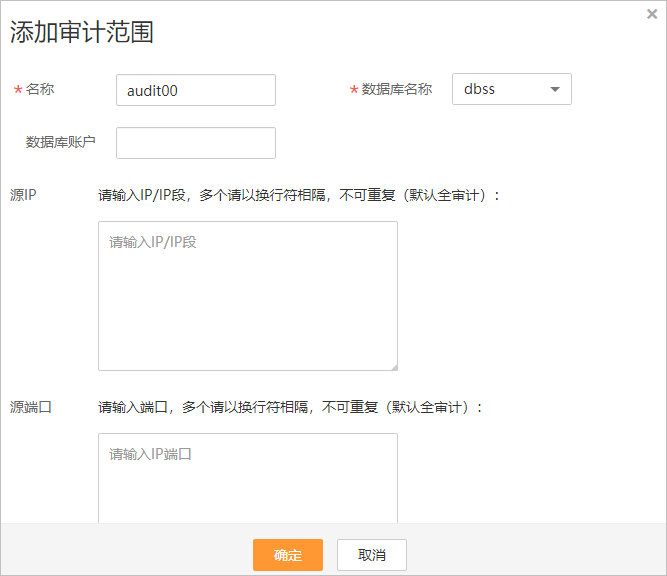Click the 数据库账户 field label

pyautogui.click(x=61, y=142)
